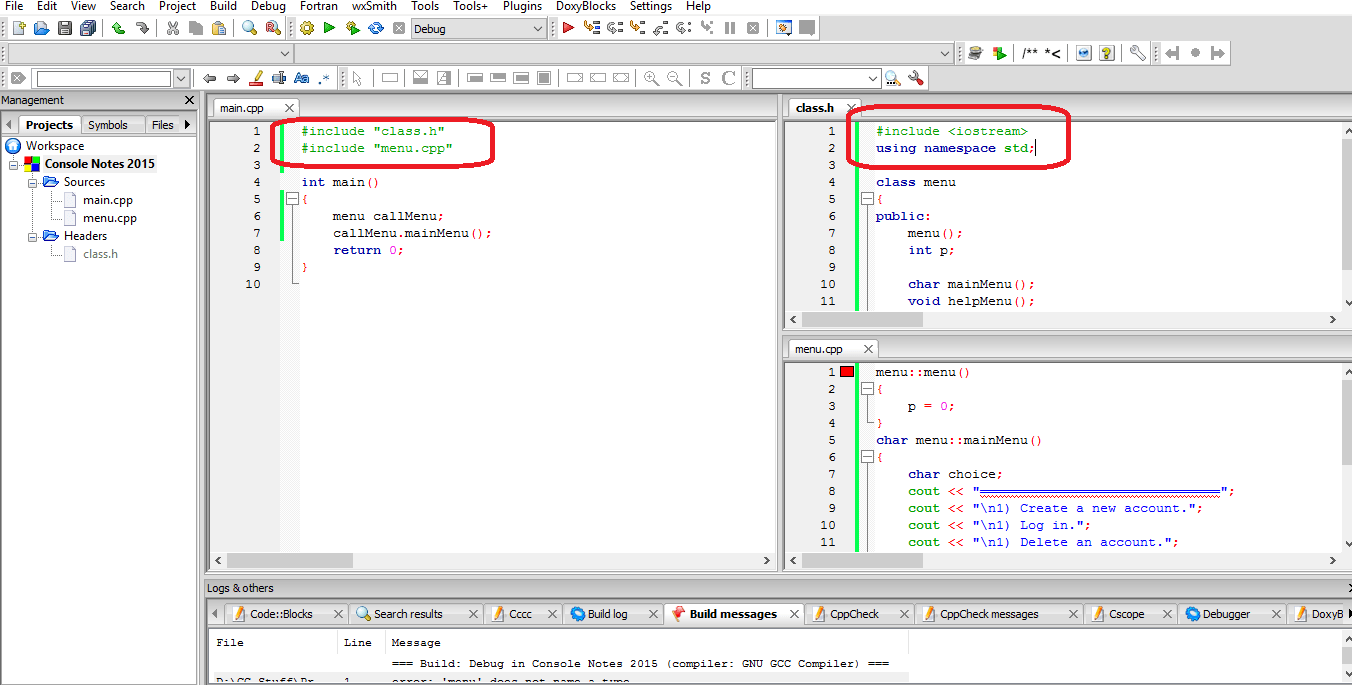Screen dimensions: 1352x685
Task: Zoom in the editor
Action: point(651,78)
